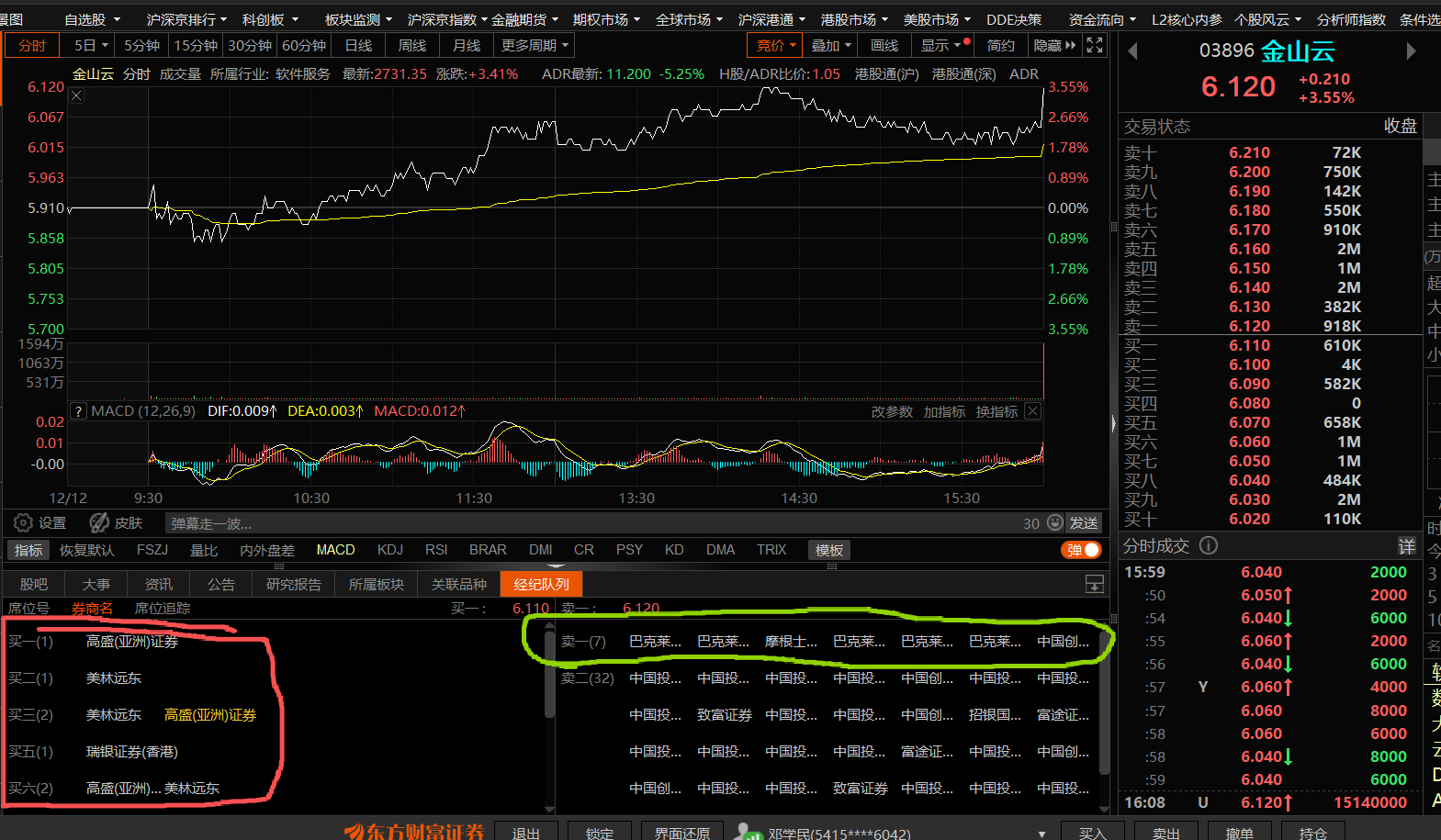Click the 分时成交 info circle icon
Viewport: 1441px width, 840px height.
(x=1209, y=545)
